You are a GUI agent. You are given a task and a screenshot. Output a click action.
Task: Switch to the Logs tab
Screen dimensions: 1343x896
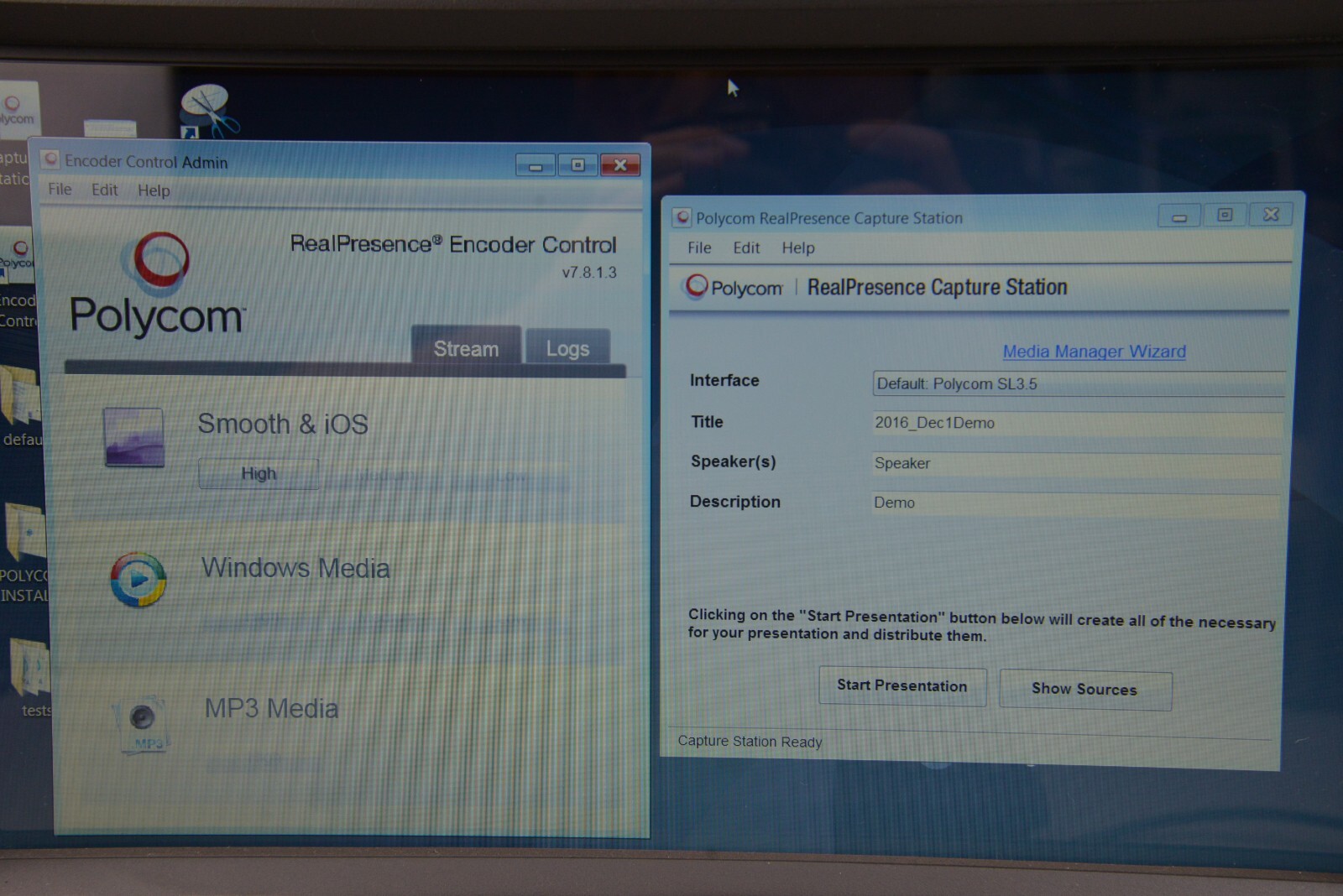coord(567,348)
